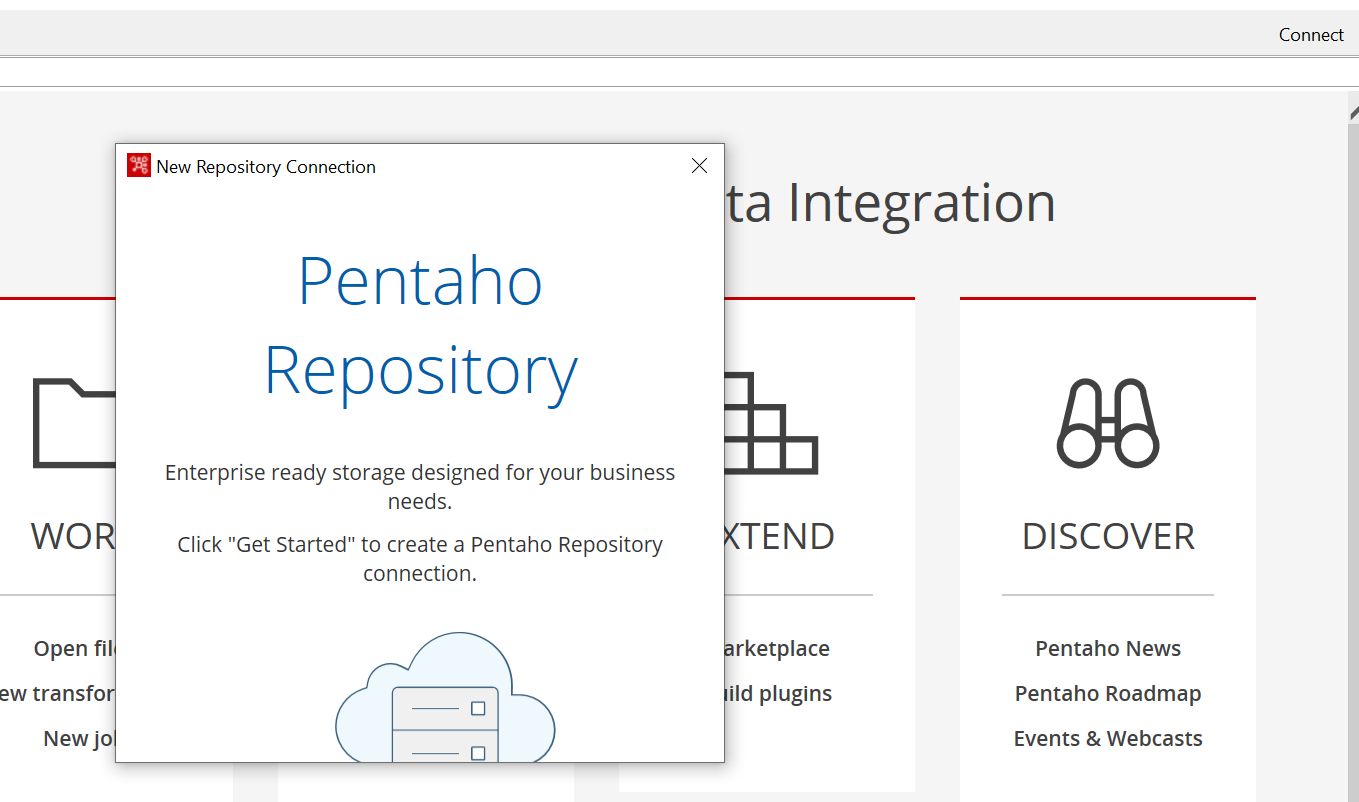
Task: Click the building blocks icon above EXTEND
Action: pyautogui.click(x=772, y=423)
